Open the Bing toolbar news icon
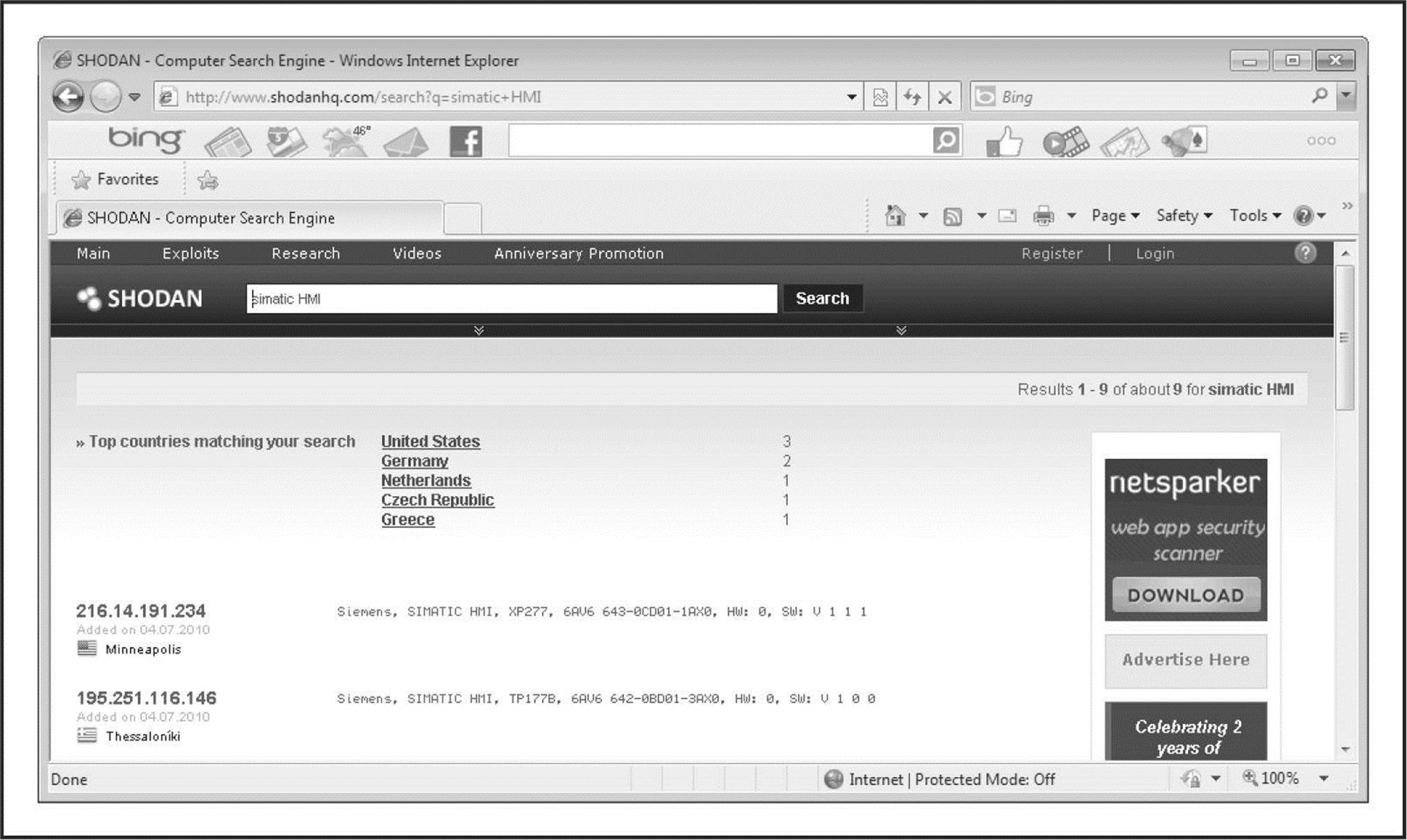This screenshot has height=840, width=1407. (x=228, y=142)
